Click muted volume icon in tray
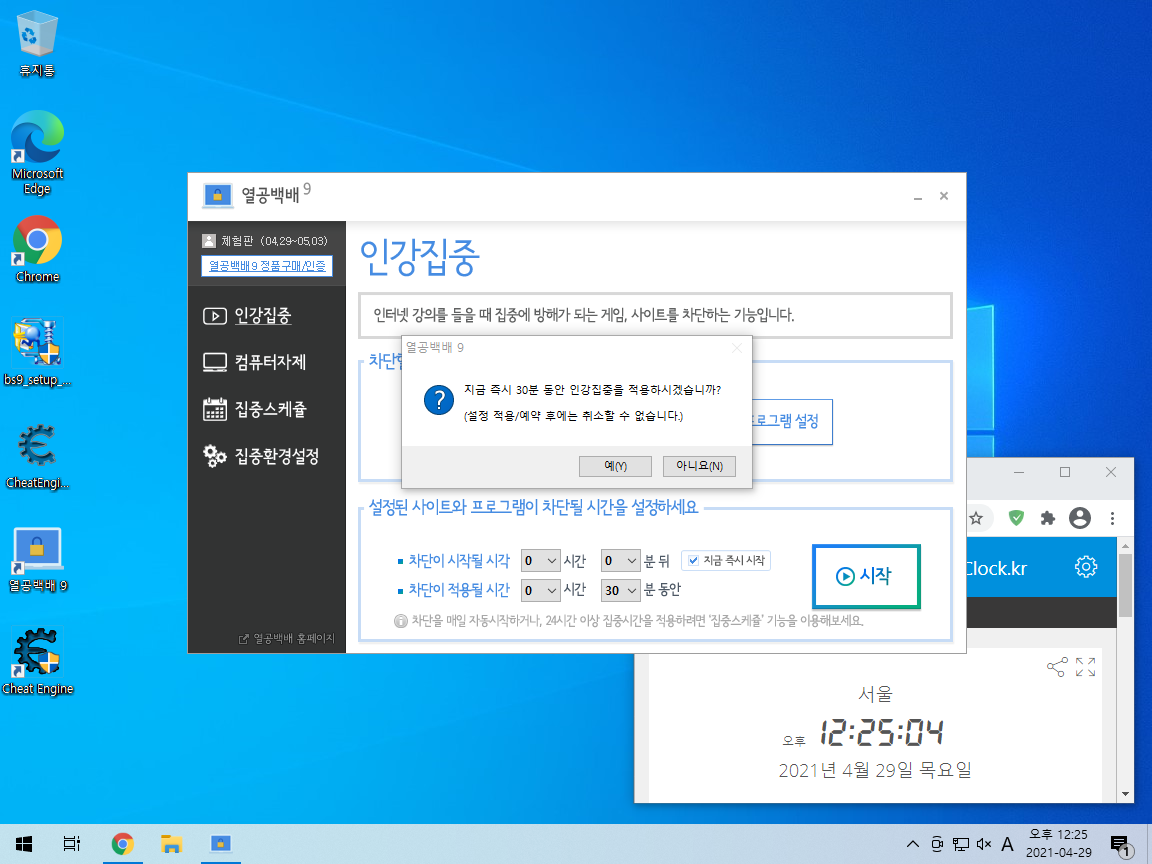1152x864 pixels. 984,844
